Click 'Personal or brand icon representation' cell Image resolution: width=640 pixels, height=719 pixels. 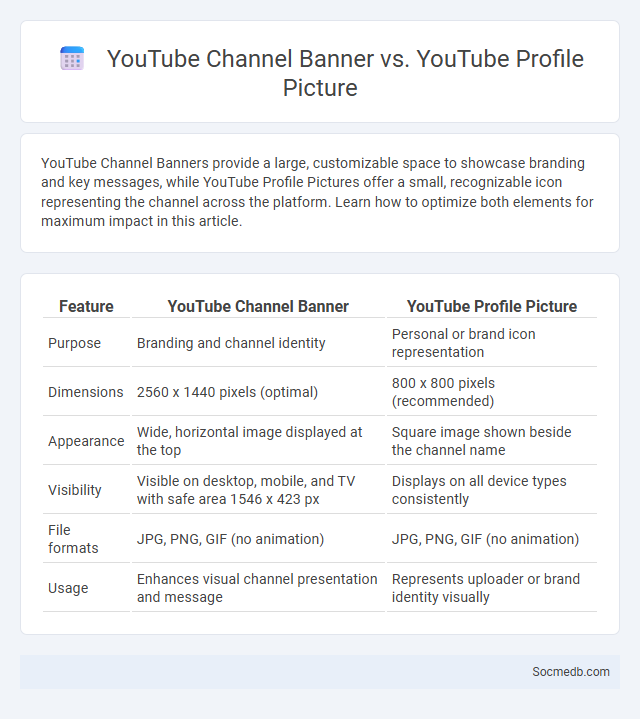[491, 343]
